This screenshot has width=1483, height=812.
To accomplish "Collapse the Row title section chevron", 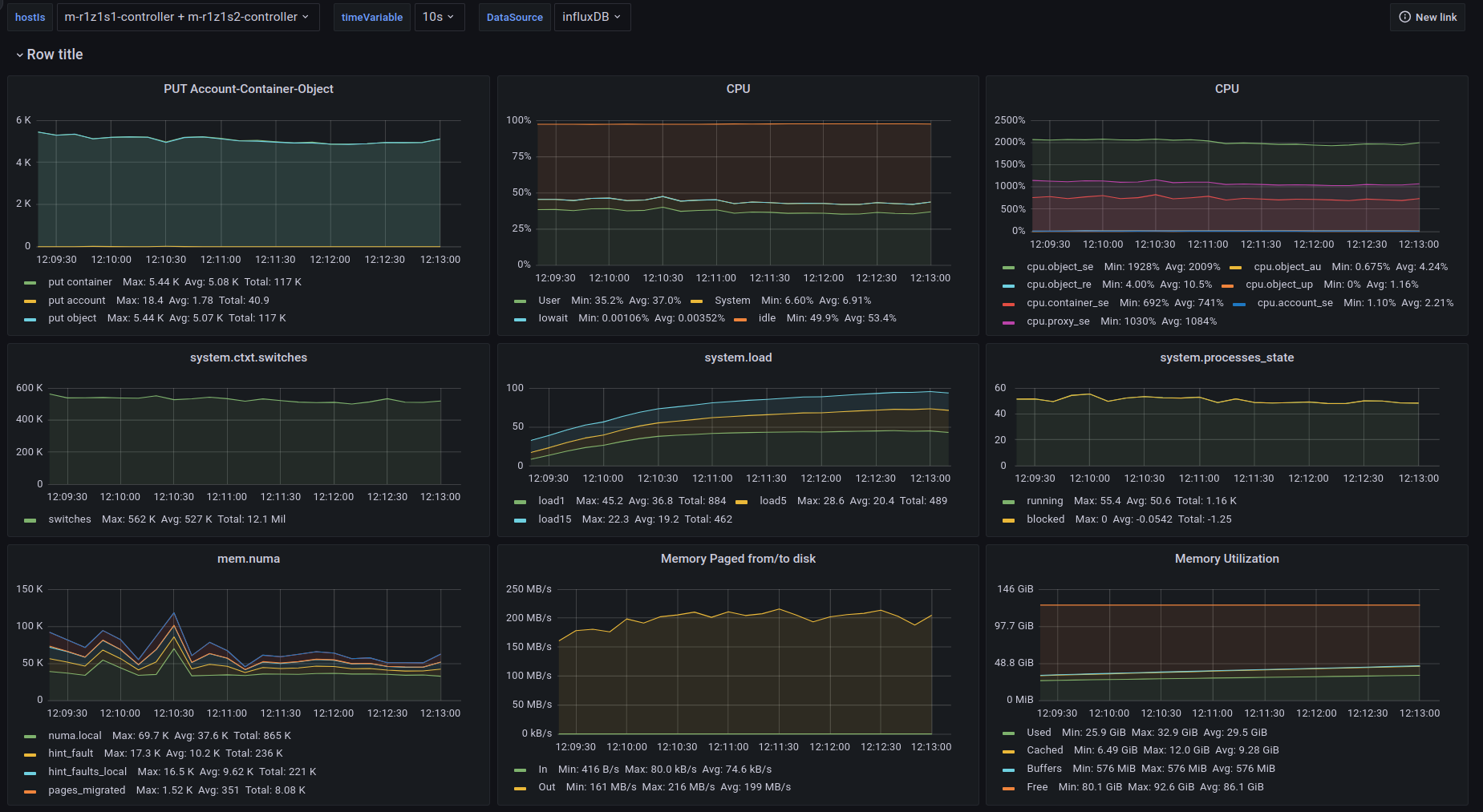I will tap(19, 55).
